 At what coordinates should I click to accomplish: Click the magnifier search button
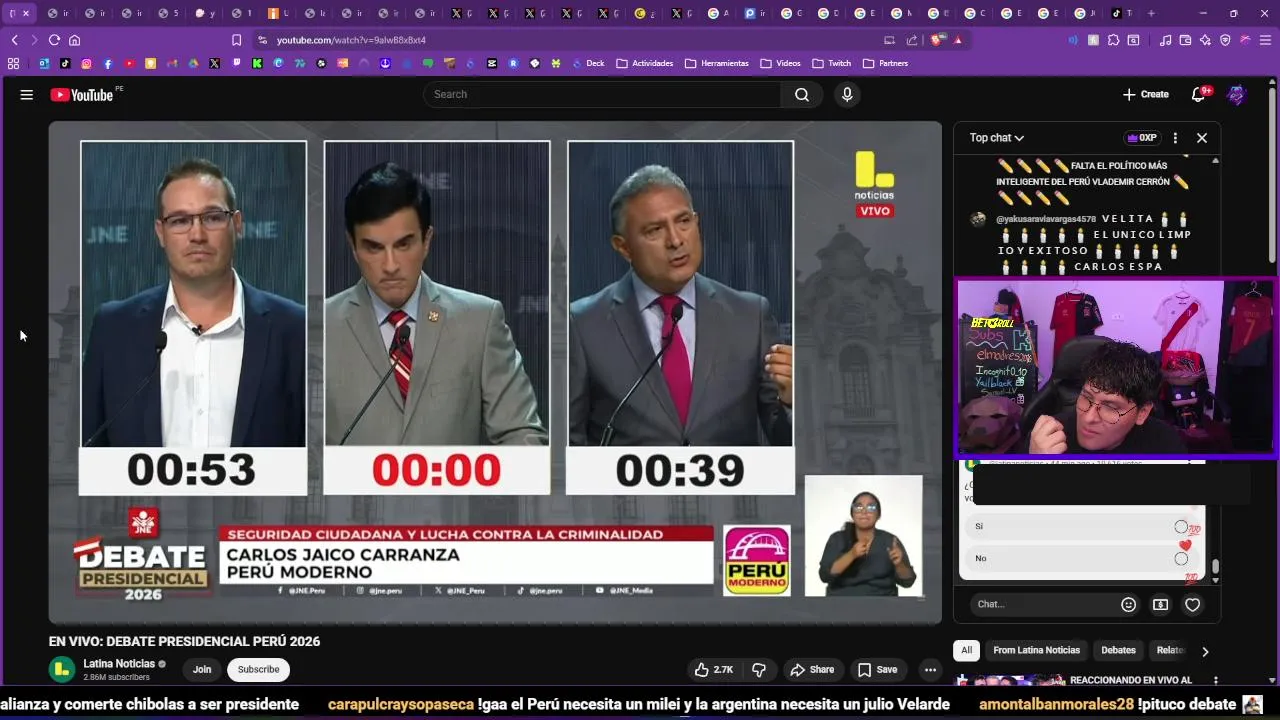click(x=802, y=94)
